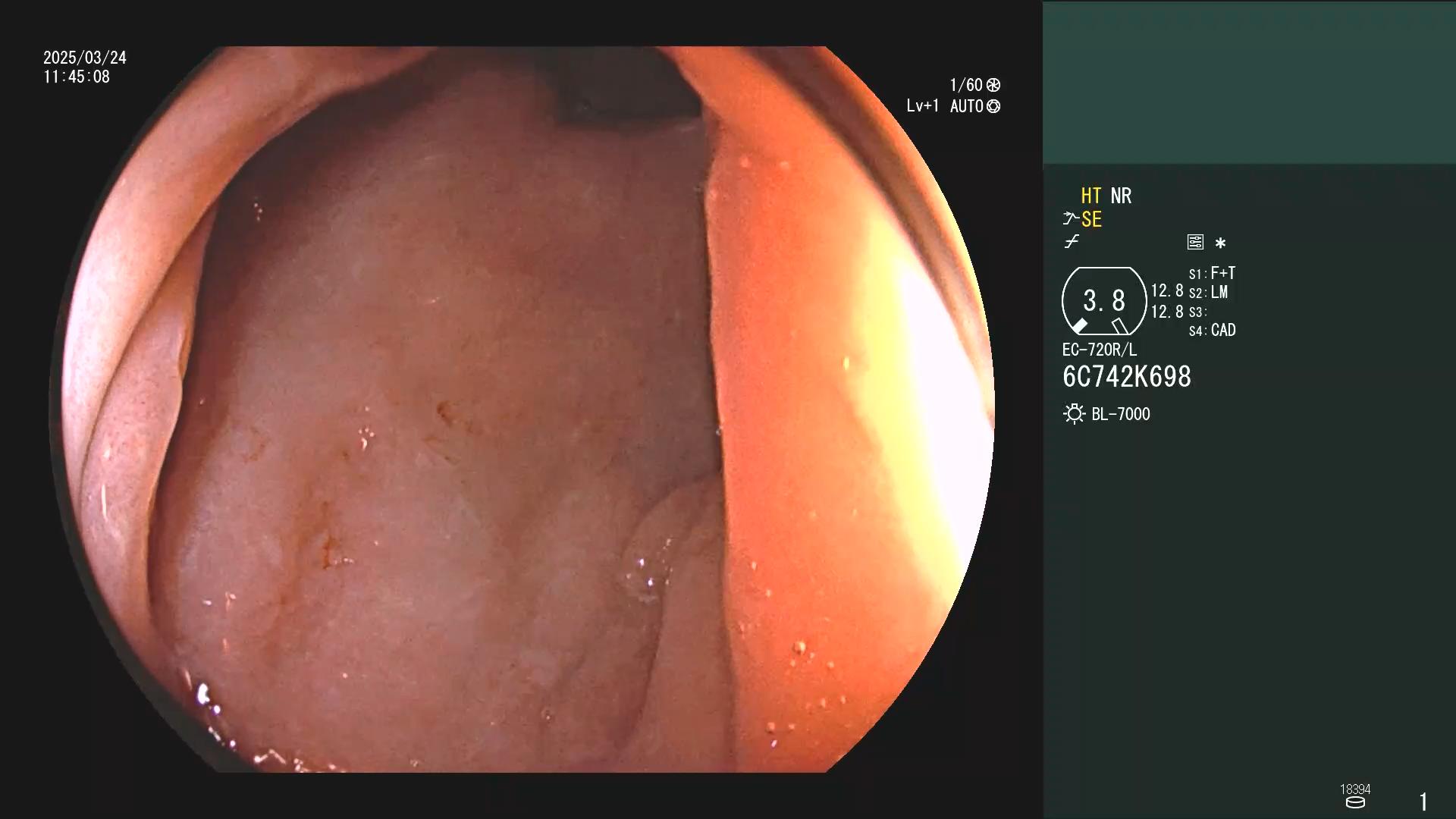Viewport: 1456px width, 819px height.
Task: Click the curve icon left of SE
Action: [x=1071, y=219]
